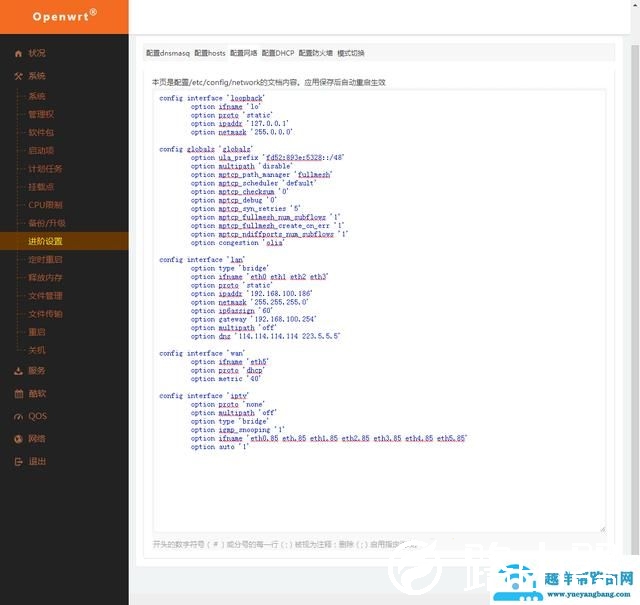Click option congestion 'olia' line
Image resolution: width=640 pixels, height=605 pixels.
238,243
